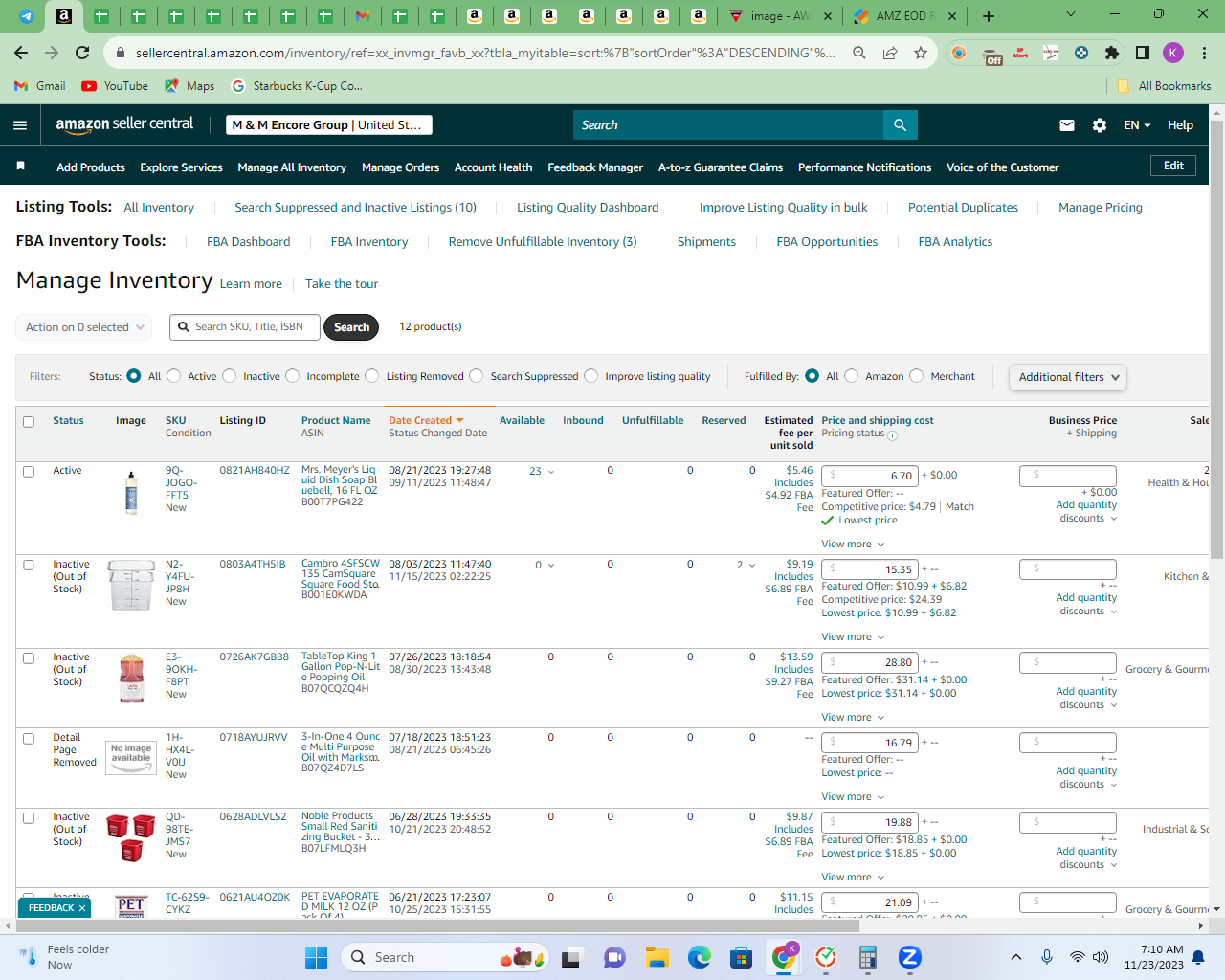Open Remove Unfulfillable Inventory (3) link
Viewport: 1225px width, 980px height.
click(x=543, y=242)
